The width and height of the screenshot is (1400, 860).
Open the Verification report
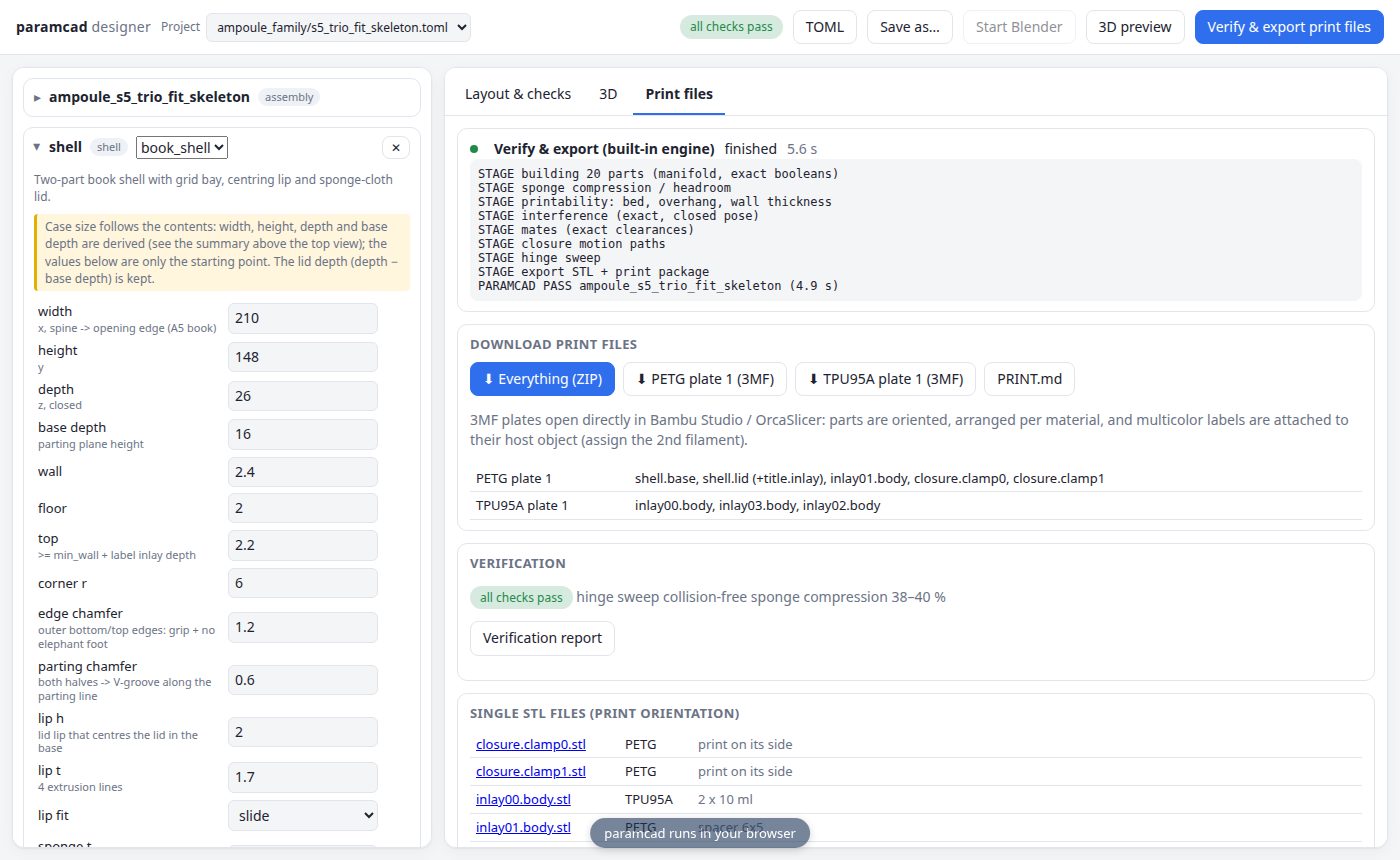(x=542, y=638)
